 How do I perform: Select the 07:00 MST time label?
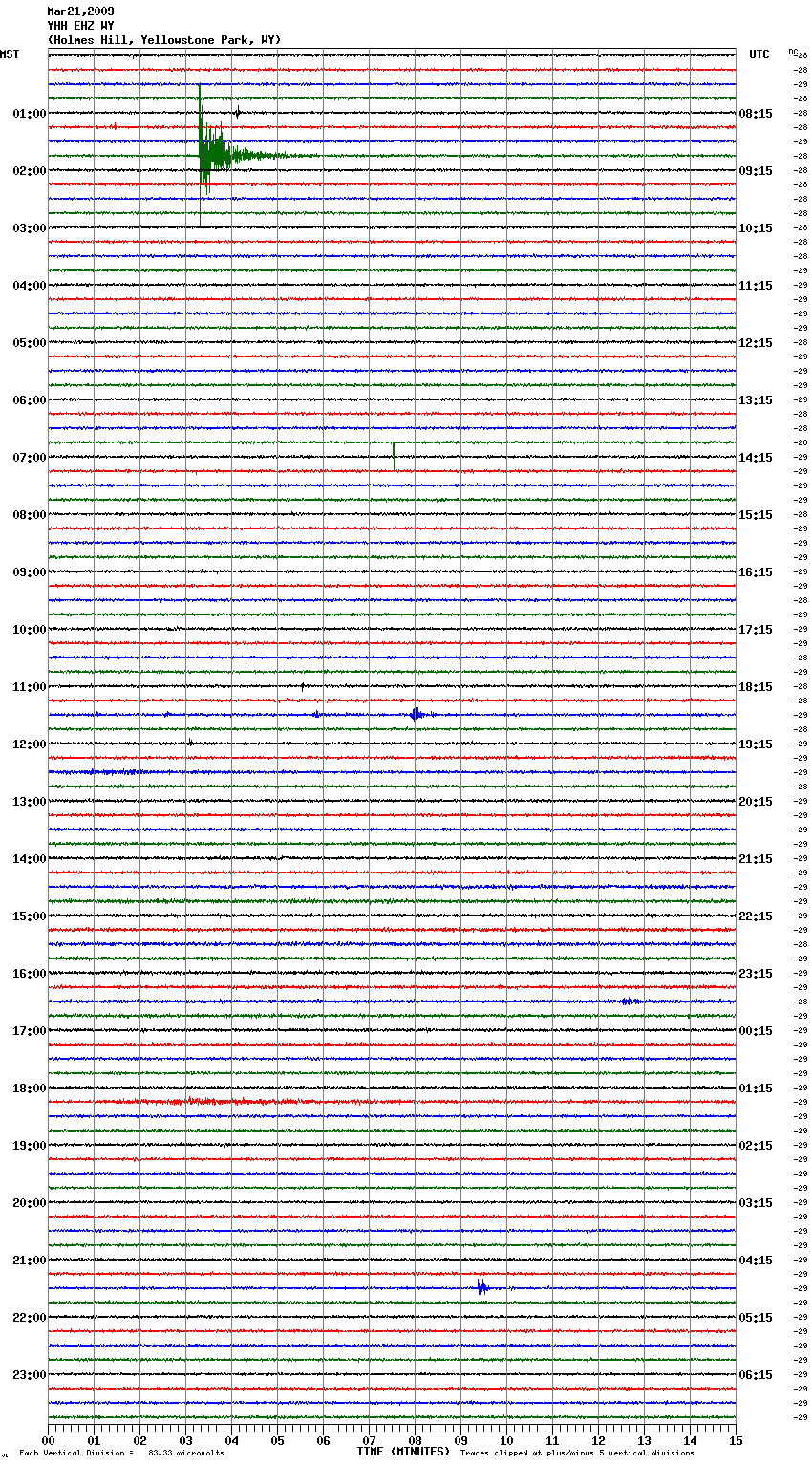click(x=30, y=458)
